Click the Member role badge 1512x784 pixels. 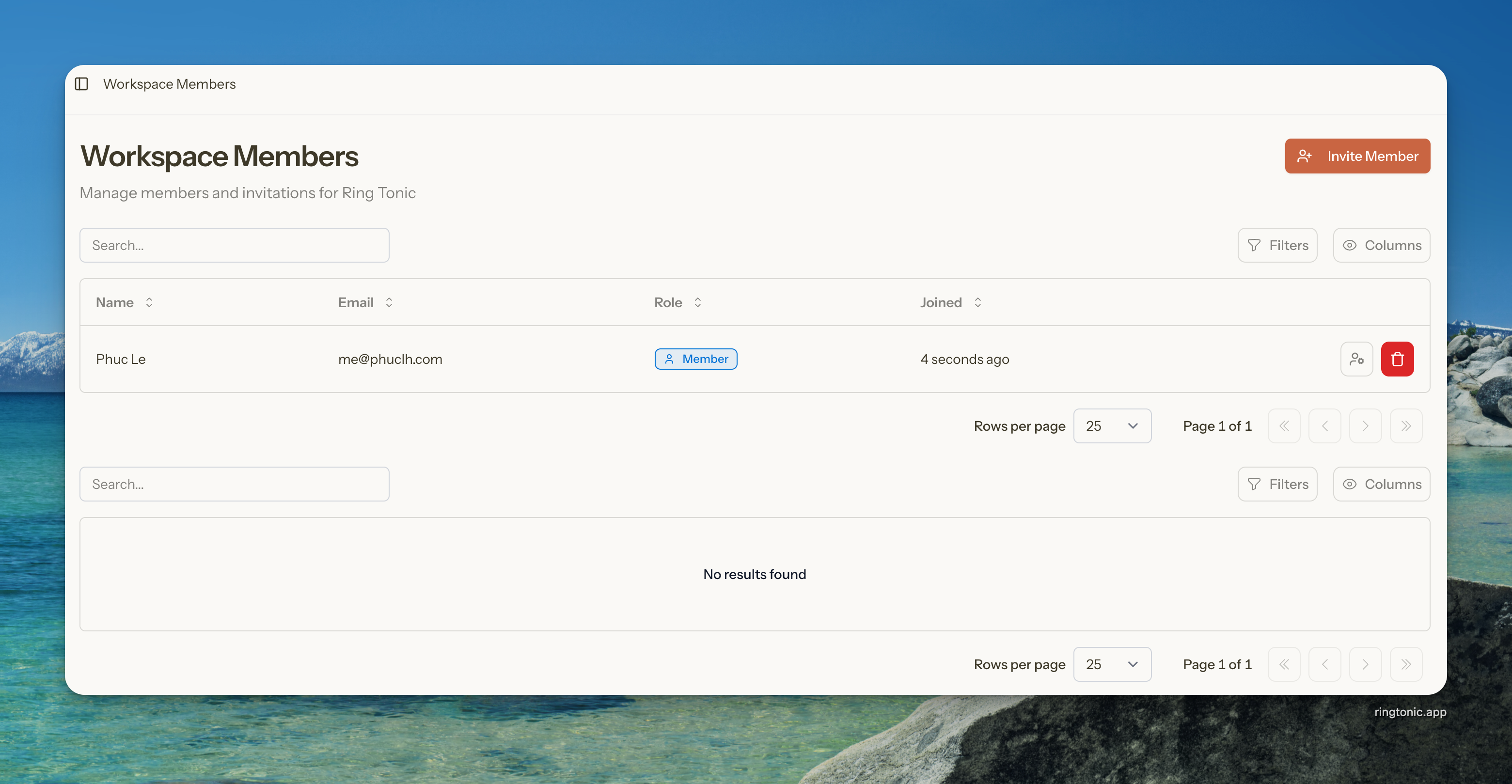click(695, 359)
